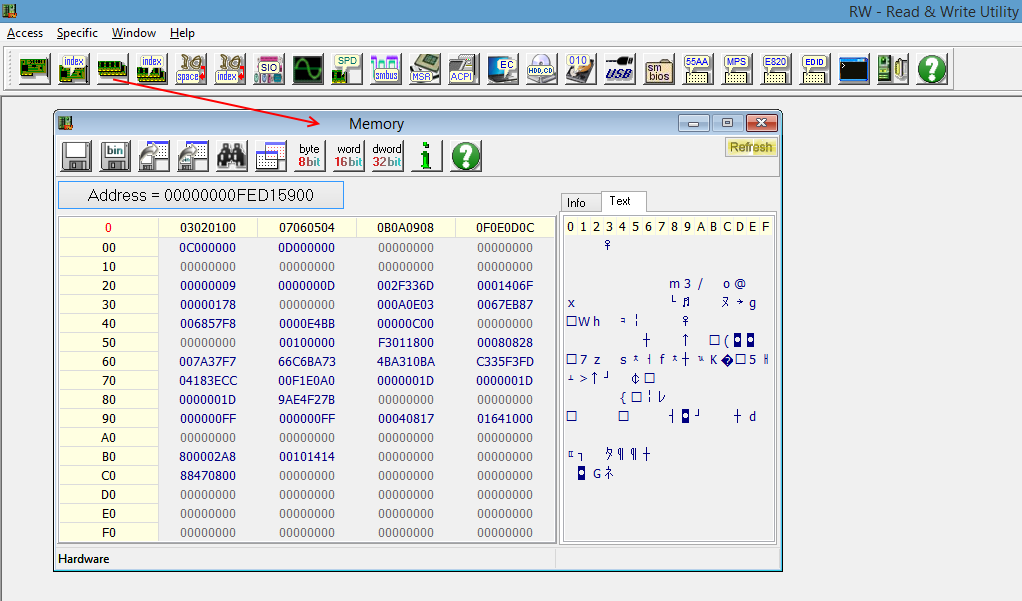1022x601 pixels.
Task: Open the Embedded Controller (EC) tool
Action: click(503, 69)
